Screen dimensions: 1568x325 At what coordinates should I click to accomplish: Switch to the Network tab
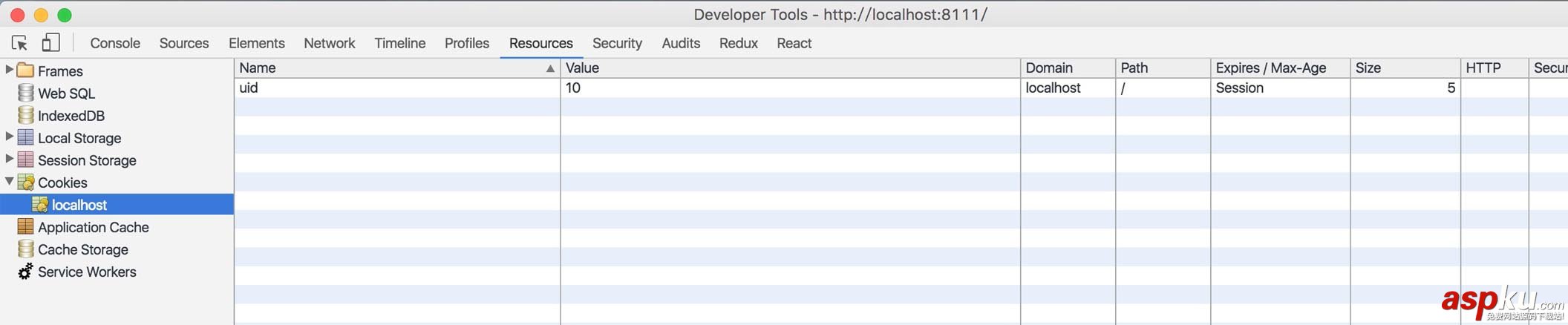pos(329,43)
